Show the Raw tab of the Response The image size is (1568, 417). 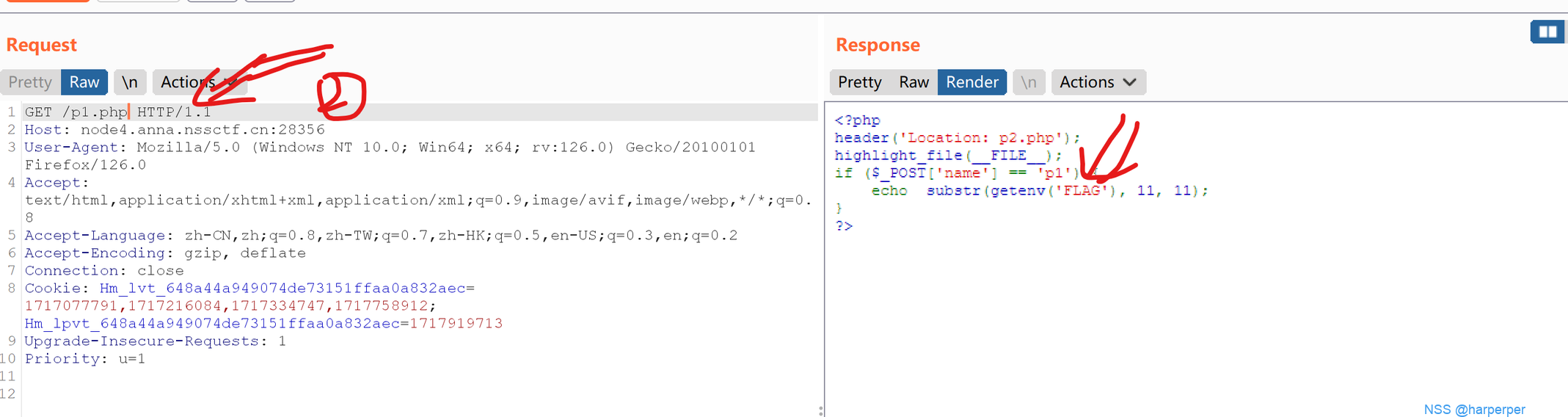[x=914, y=82]
